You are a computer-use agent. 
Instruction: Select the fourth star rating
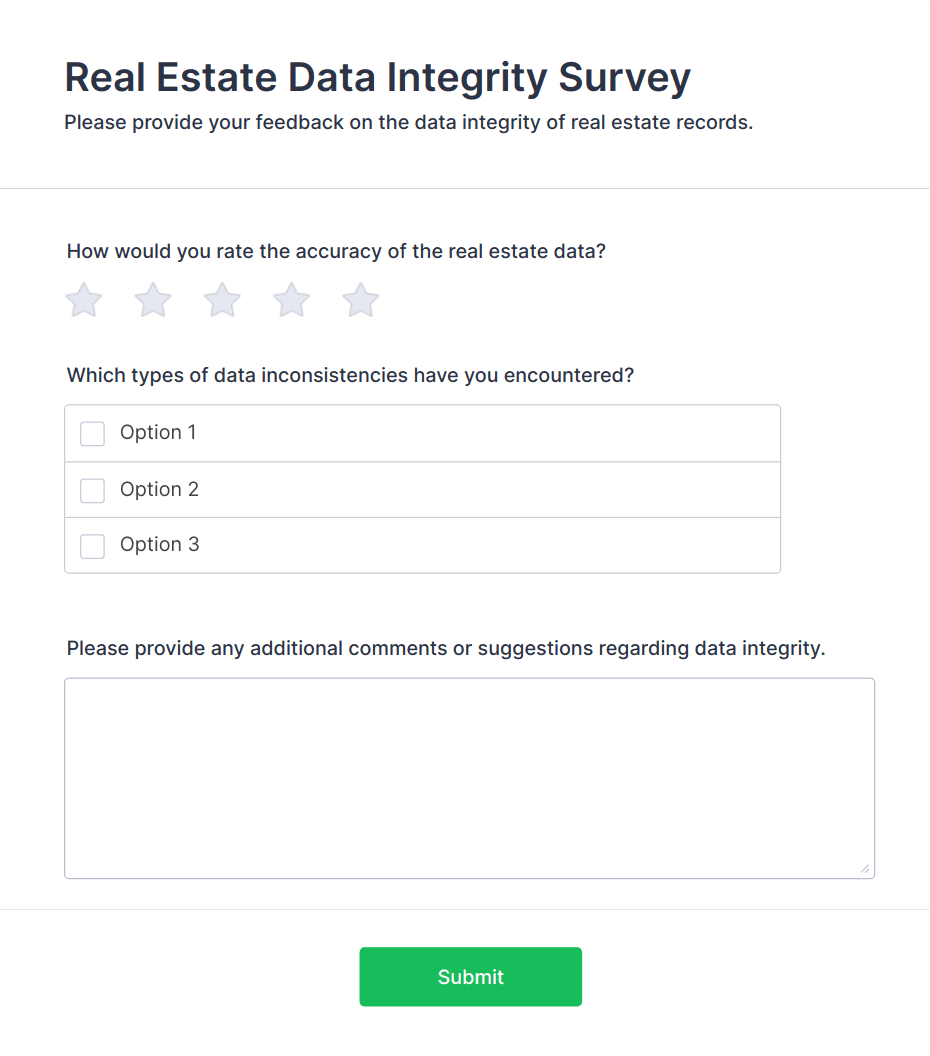(x=291, y=299)
